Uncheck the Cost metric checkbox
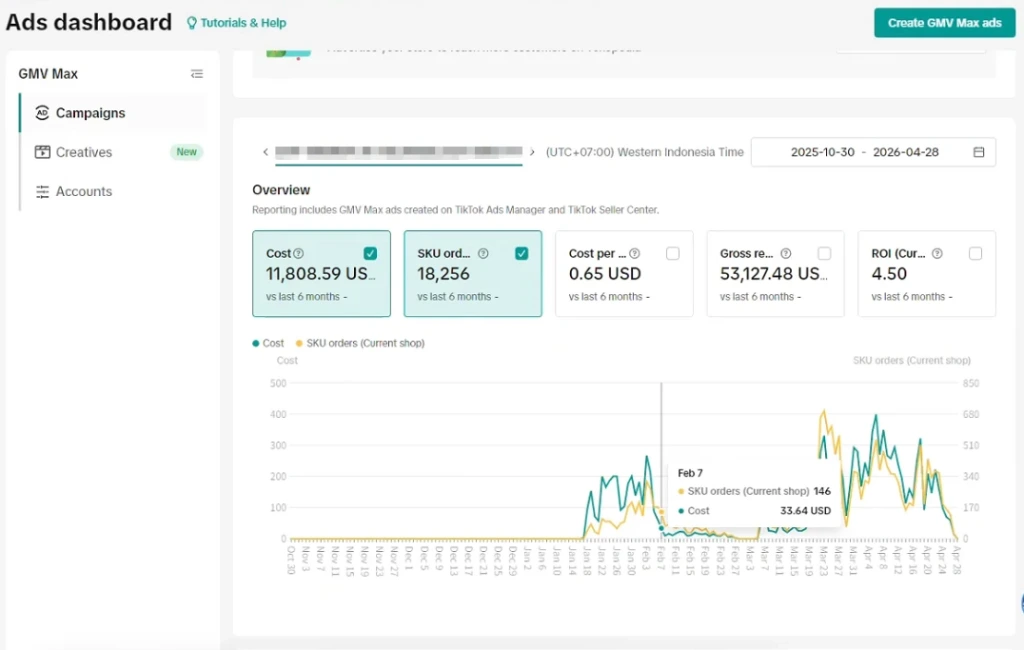The height and width of the screenshot is (650, 1024). pos(370,253)
